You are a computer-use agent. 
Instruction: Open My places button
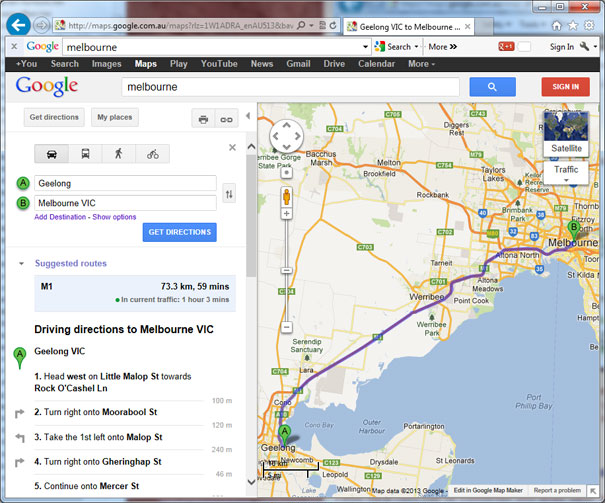pos(115,117)
